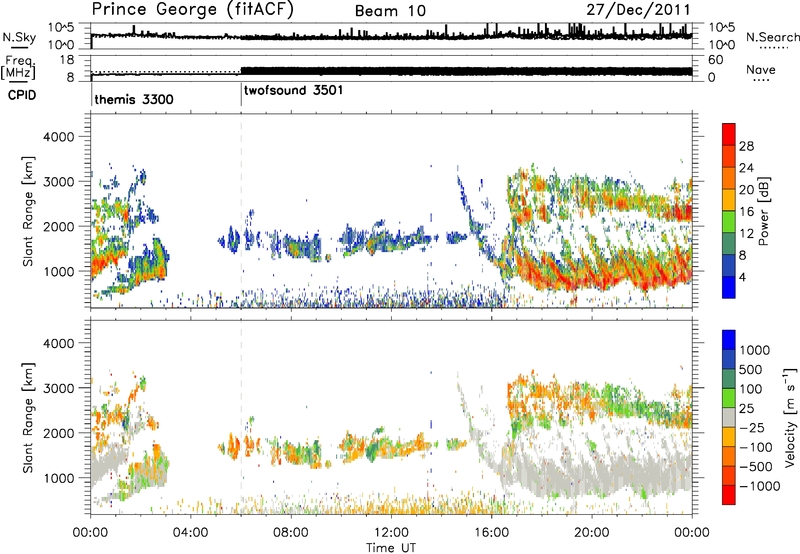Click the "28" power colorbar value

(x=746, y=146)
